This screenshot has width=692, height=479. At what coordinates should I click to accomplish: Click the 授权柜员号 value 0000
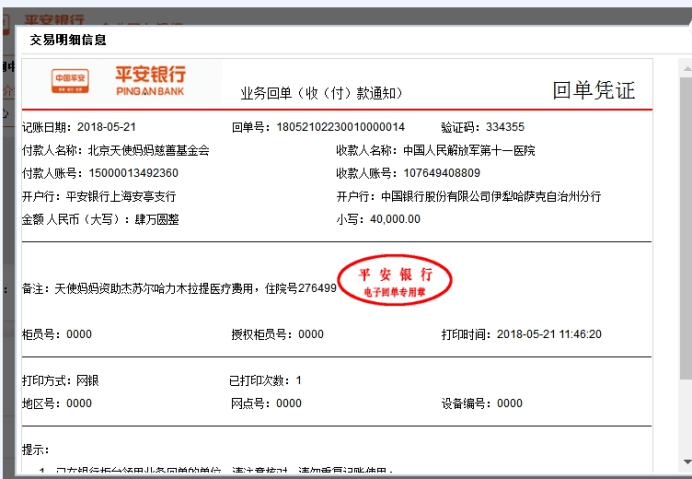click(x=311, y=334)
